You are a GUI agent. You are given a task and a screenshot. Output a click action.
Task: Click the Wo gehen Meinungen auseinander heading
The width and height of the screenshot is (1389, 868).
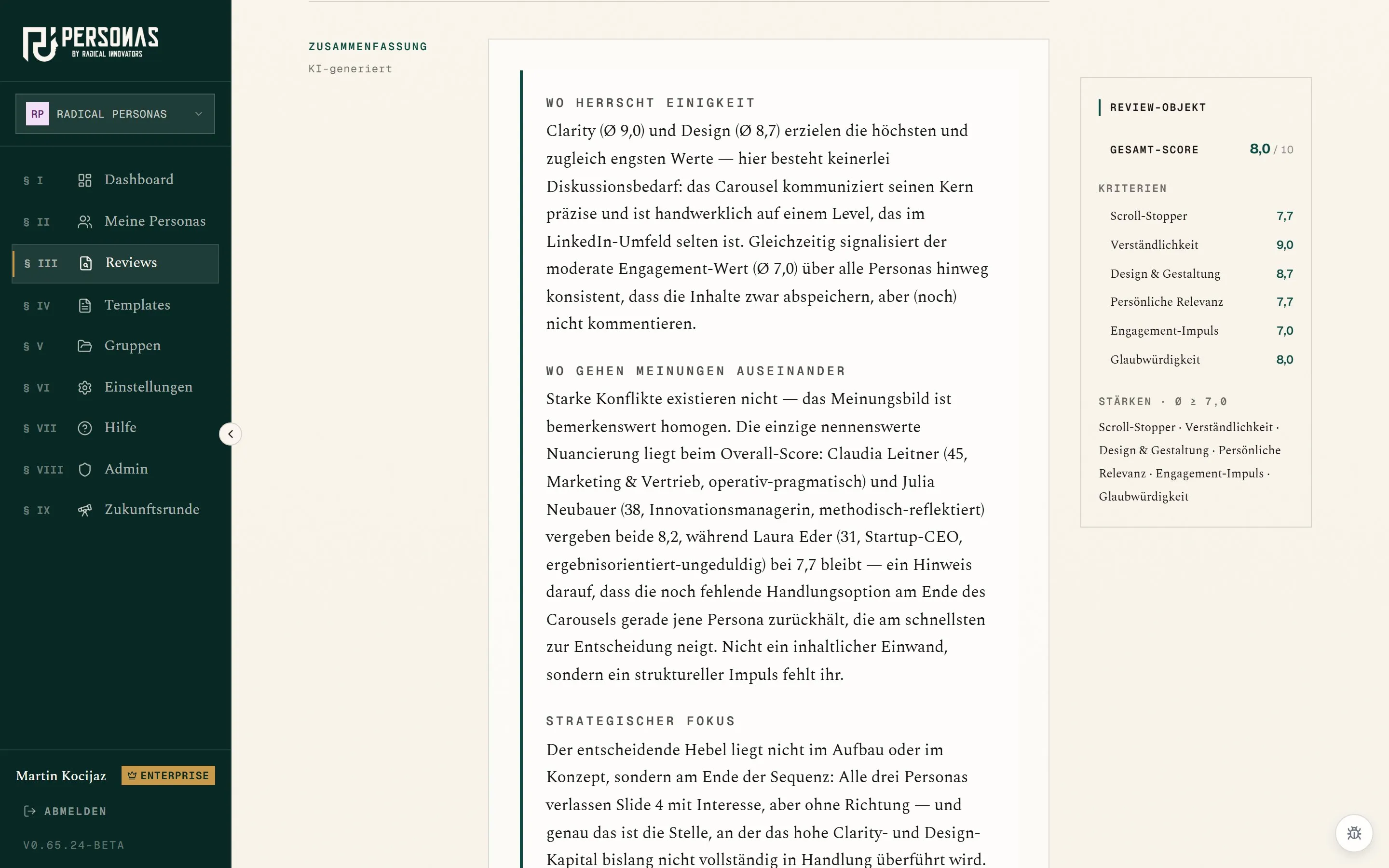point(695,371)
